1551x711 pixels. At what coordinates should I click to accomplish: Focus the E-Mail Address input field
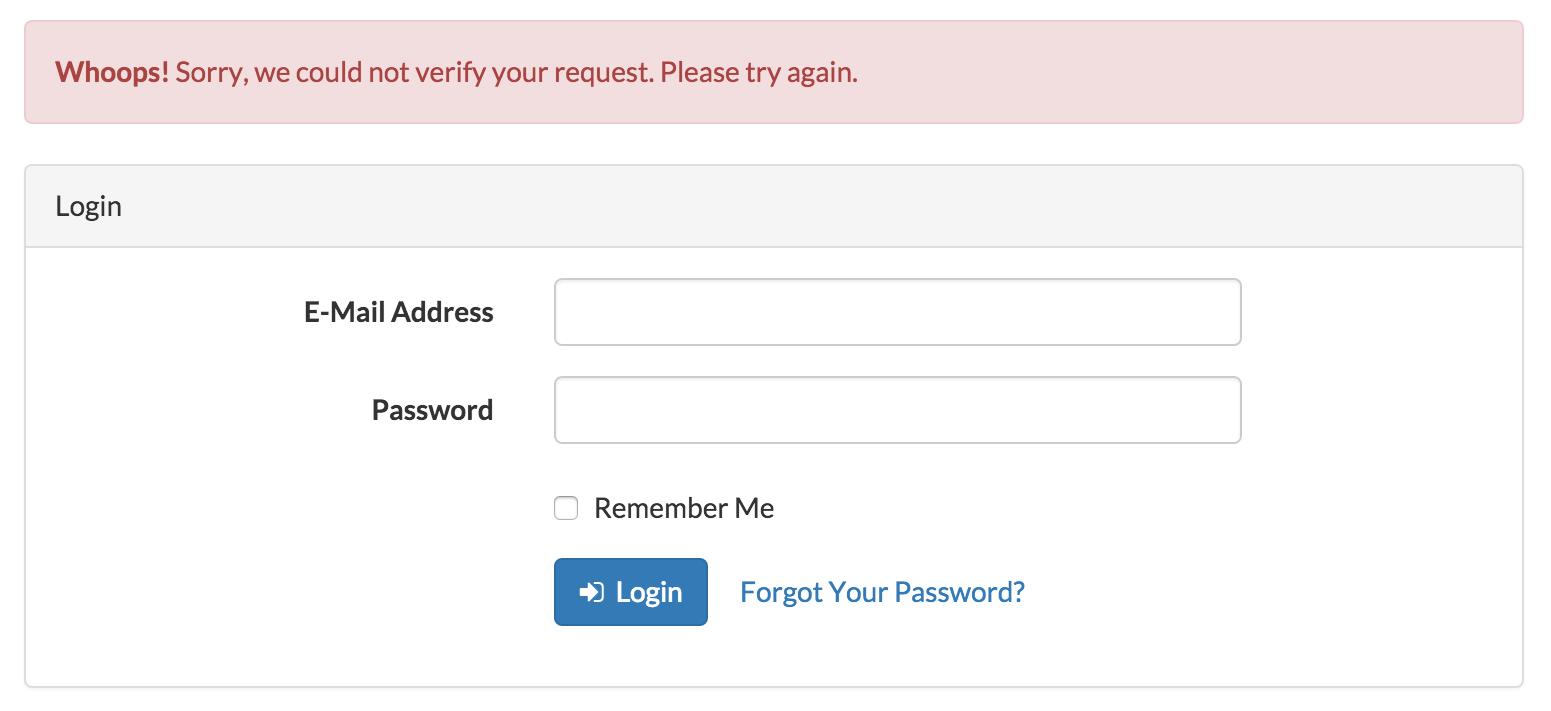click(897, 312)
